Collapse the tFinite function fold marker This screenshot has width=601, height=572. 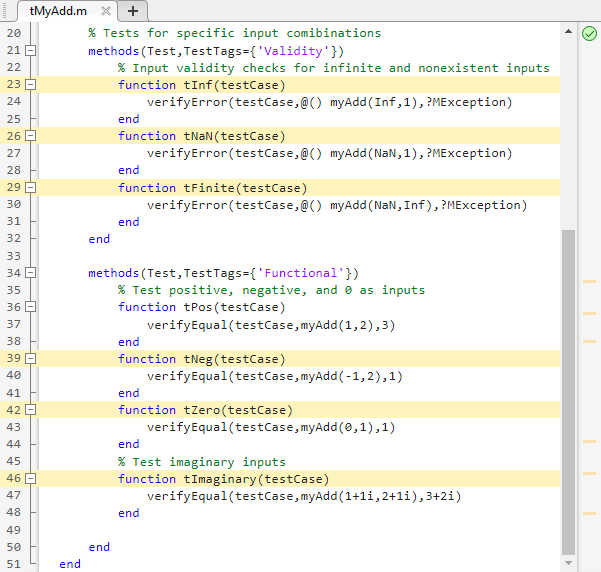30,188
